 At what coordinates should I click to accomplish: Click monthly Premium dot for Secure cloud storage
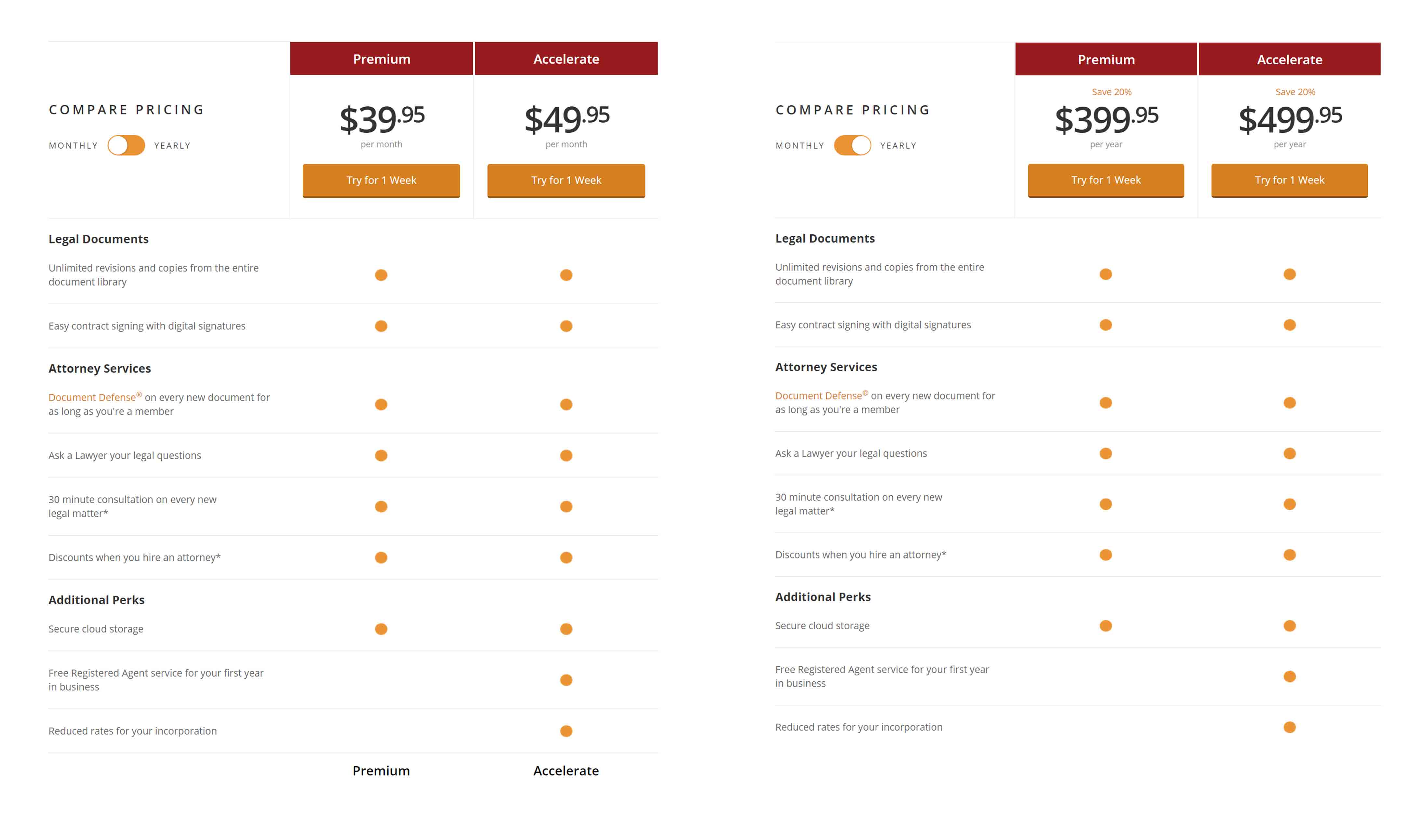(x=381, y=629)
